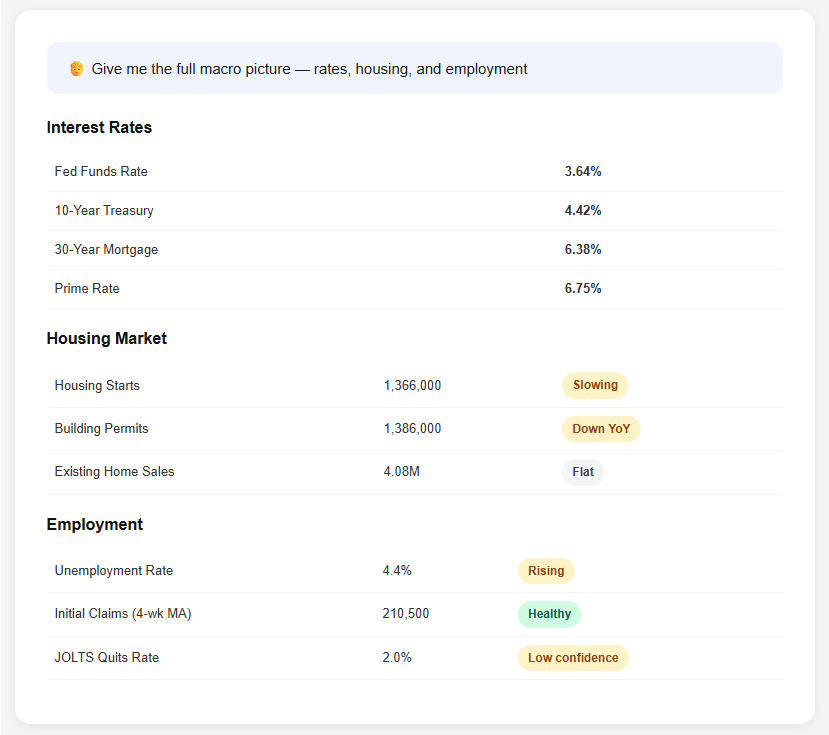The width and height of the screenshot is (829, 735).
Task: Click the Flat badge on Existing Home Sales
Action: point(582,471)
